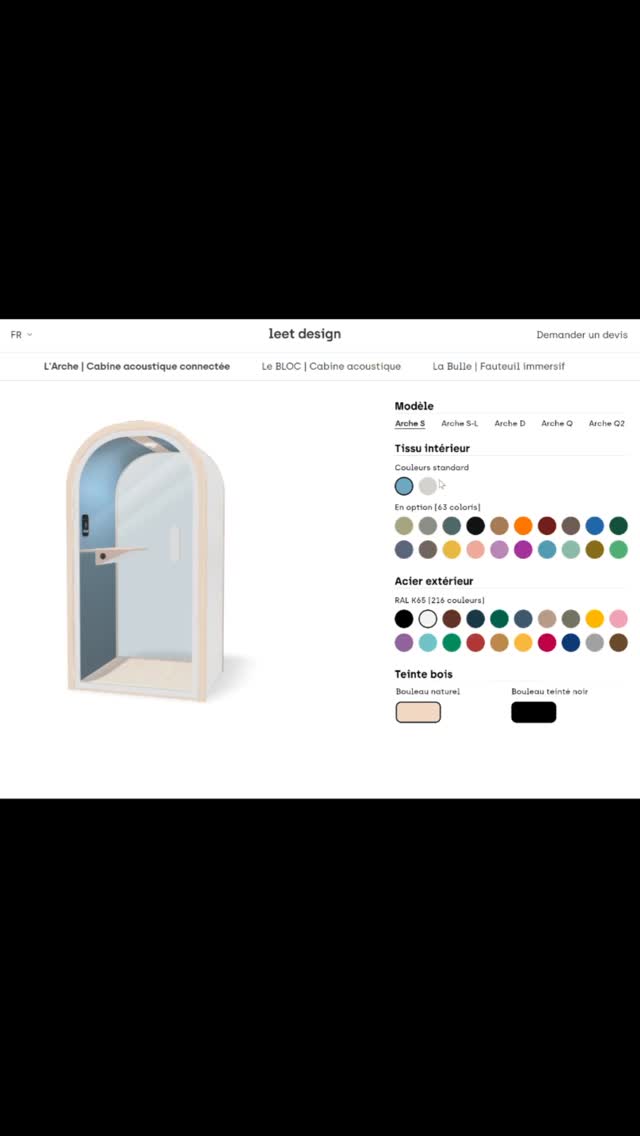Image resolution: width=640 pixels, height=1136 pixels.
Task: Select standard blue interior fabric swatch
Action: coord(404,486)
